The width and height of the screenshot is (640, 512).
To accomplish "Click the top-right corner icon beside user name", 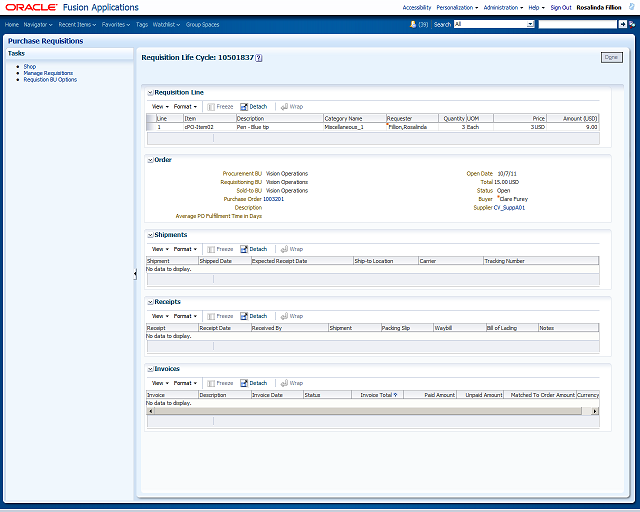I will click(x=631, y=7).
